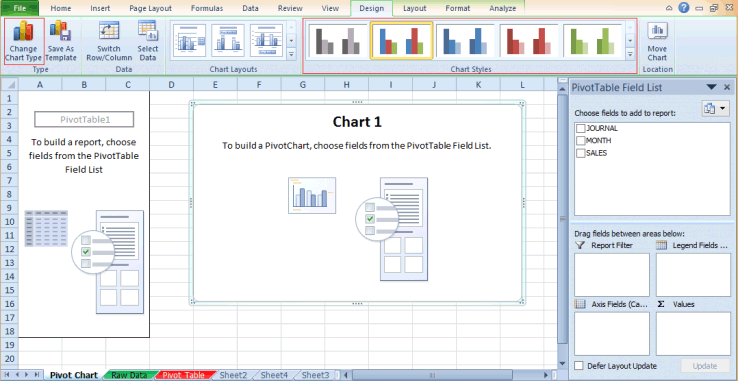Apply the multicolor blue-red-green chart style
The width and height of the screenshot is (738, 381).
click(401, 41)
